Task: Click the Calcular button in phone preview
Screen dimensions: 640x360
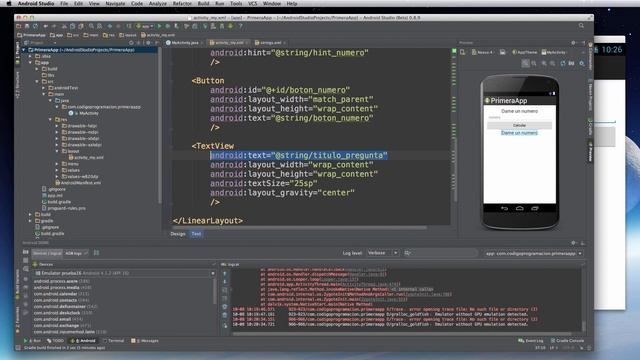Action: tap(519, 125)
